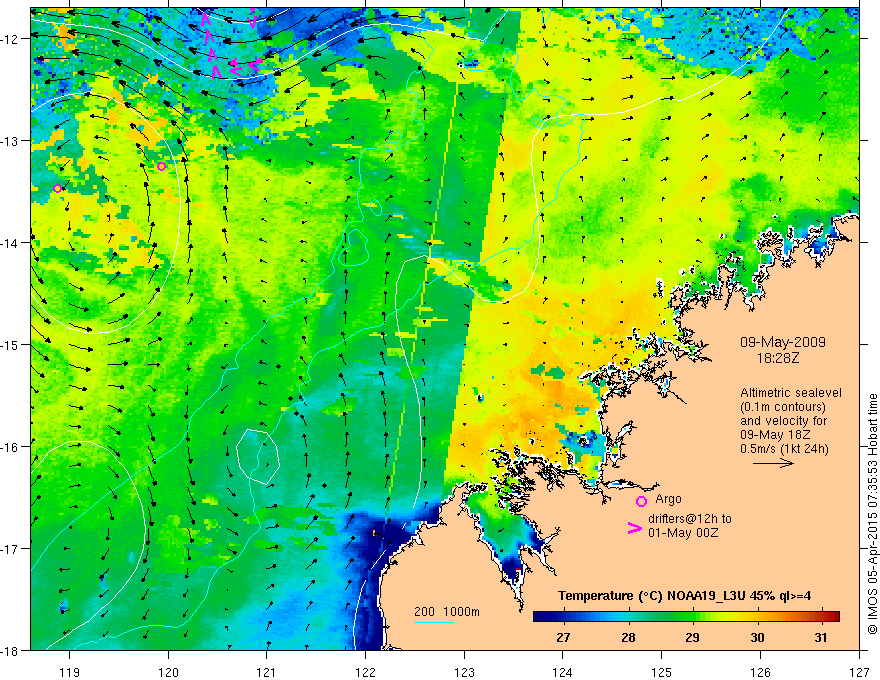Click the latitude axis label -12

pyautogui.click(x=11, y=39)
